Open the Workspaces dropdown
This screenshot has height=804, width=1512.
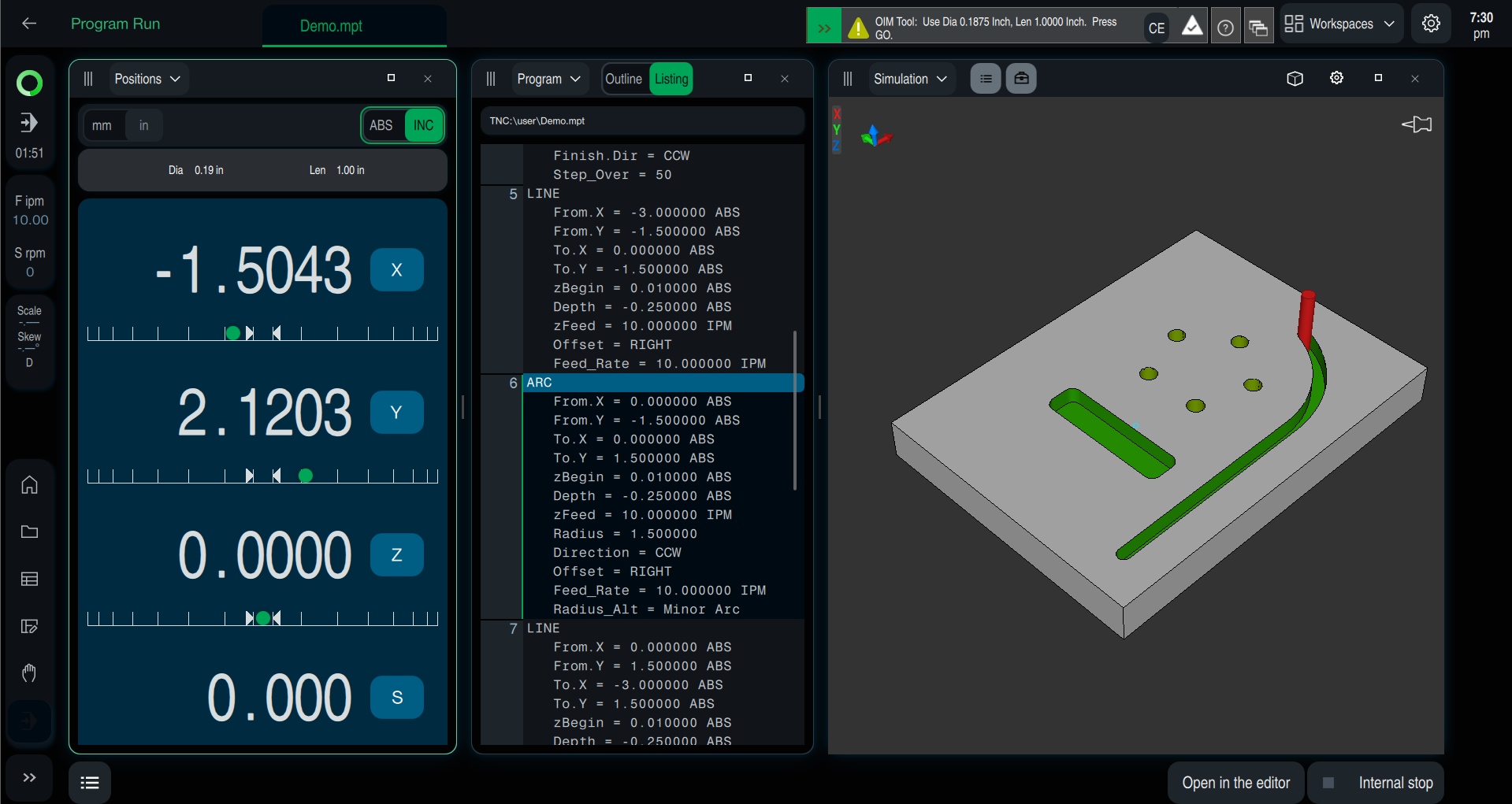click(x=1340, y=24)
